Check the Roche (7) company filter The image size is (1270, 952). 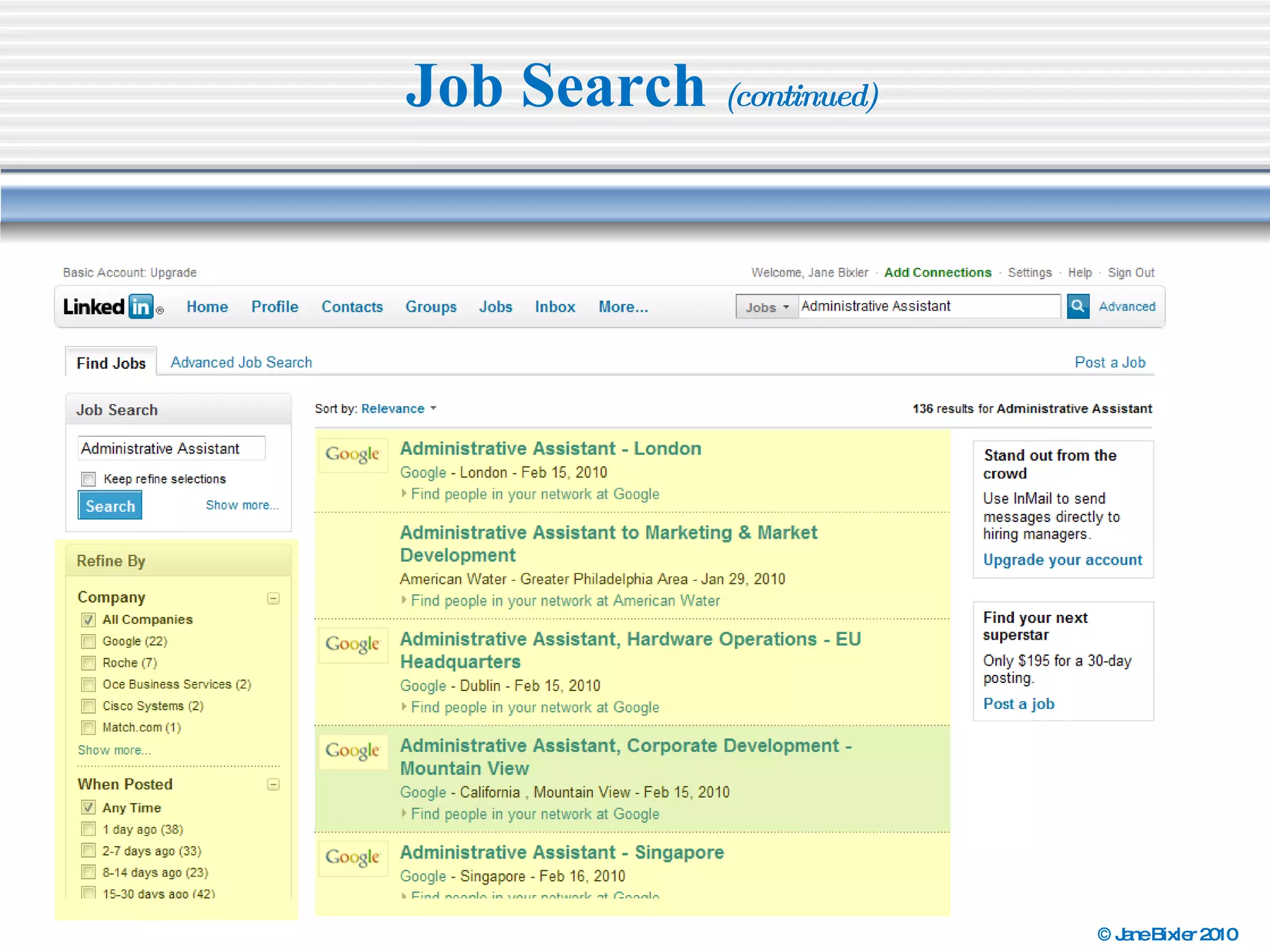pyautogui.click(x=89, y=663)
